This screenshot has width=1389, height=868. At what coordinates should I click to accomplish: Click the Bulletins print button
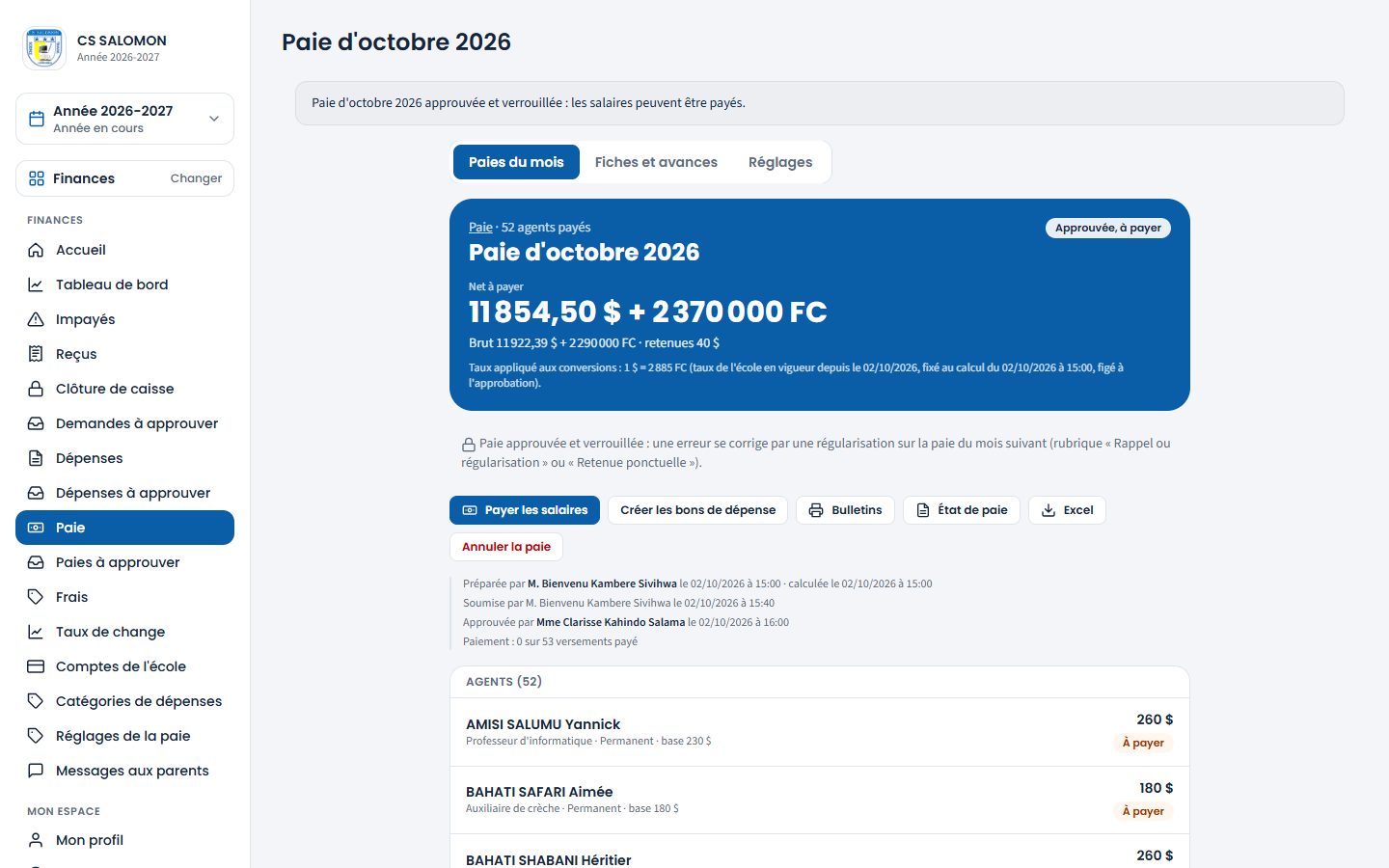tap(845, 510)
